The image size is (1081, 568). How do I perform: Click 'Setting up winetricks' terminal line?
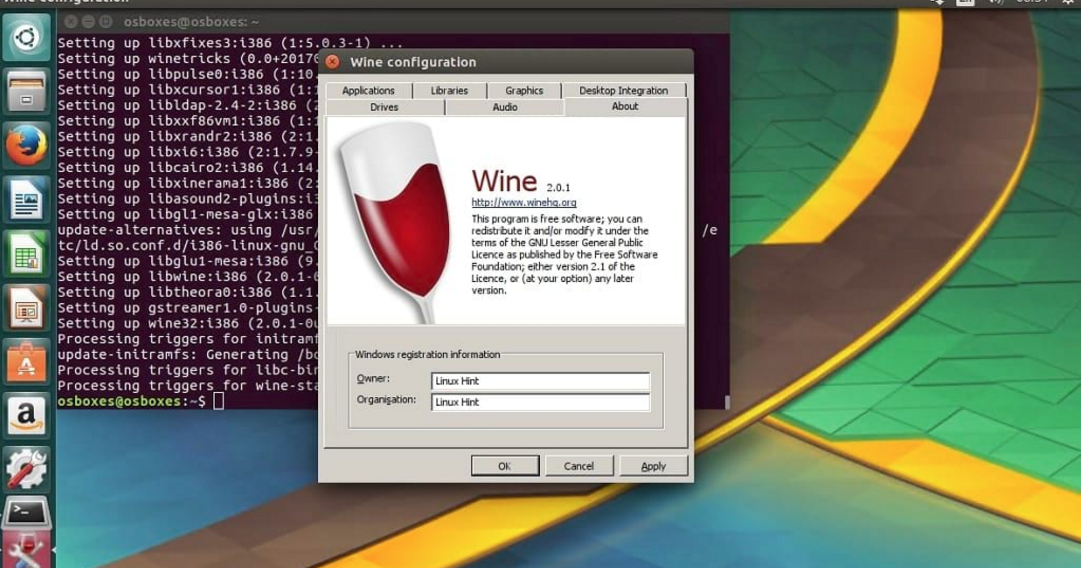point(186,59)
